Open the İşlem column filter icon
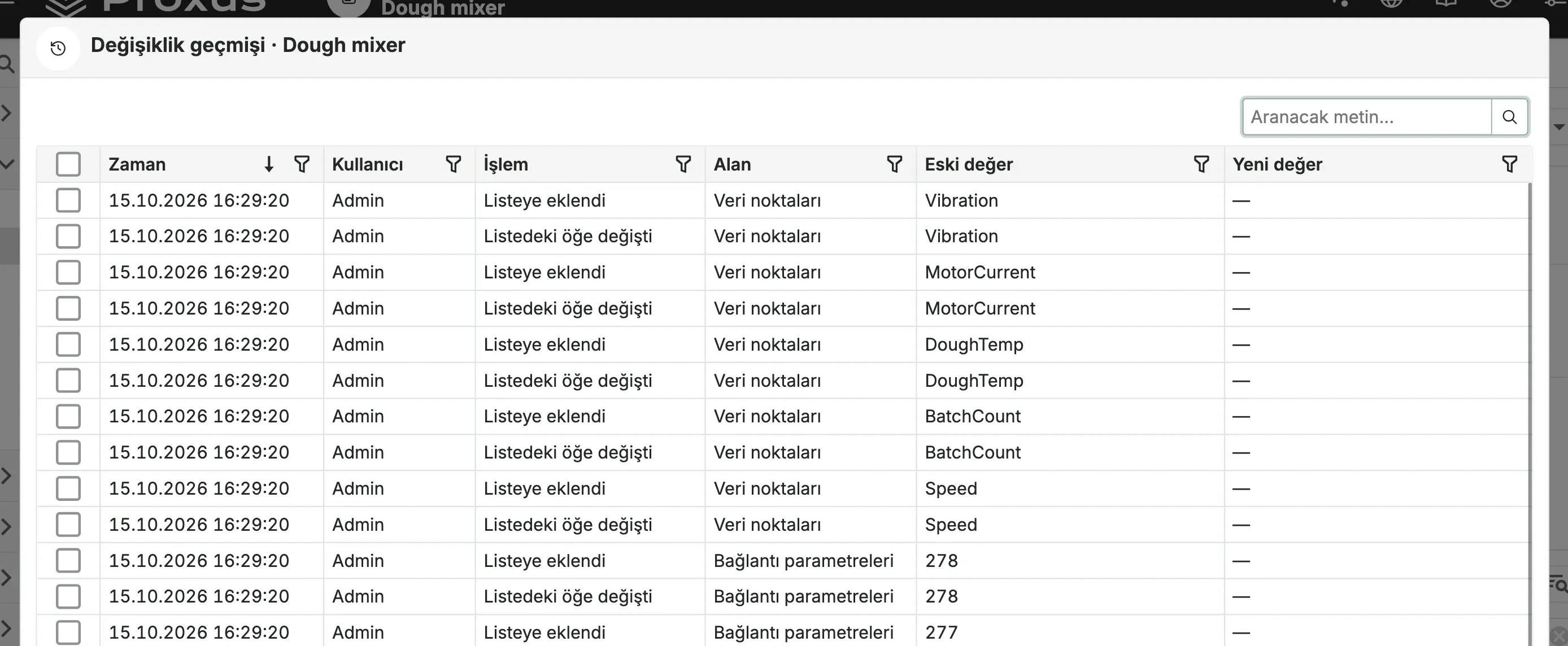This screenshot has height=646, width=1568. (683, 164)
